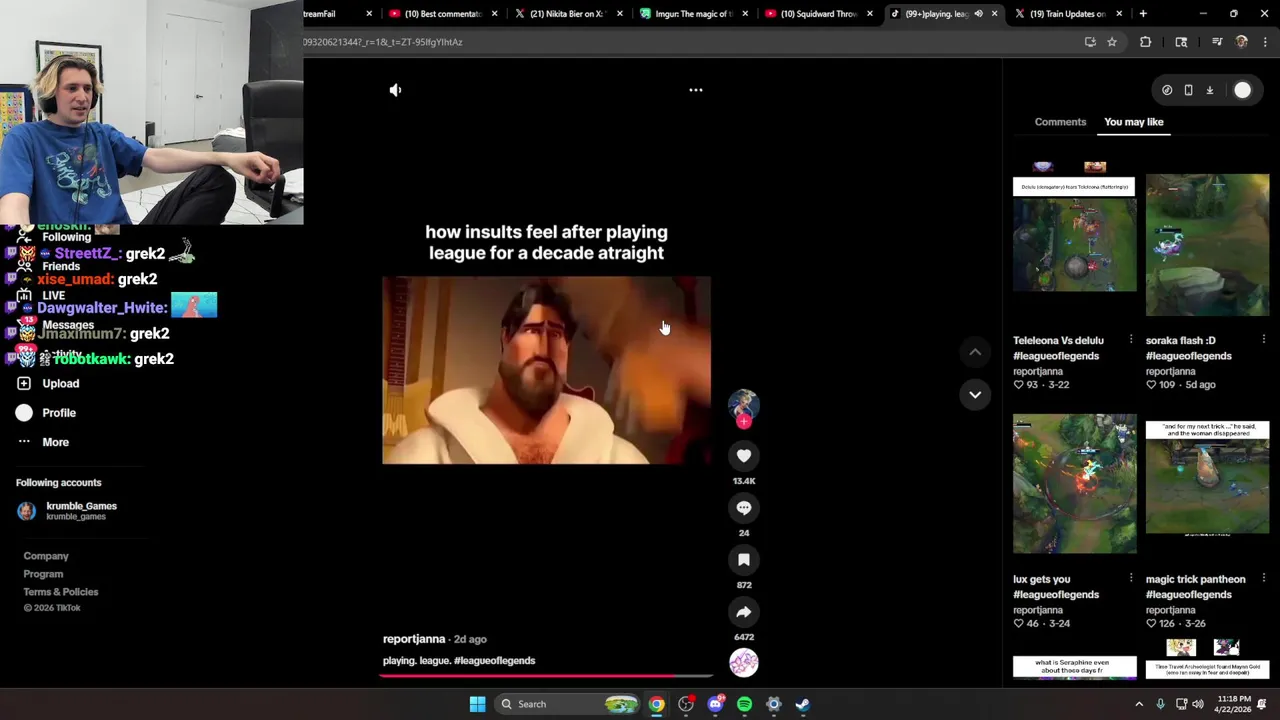
Task: Open the three-dot video options menu
Action: [696, 90]
